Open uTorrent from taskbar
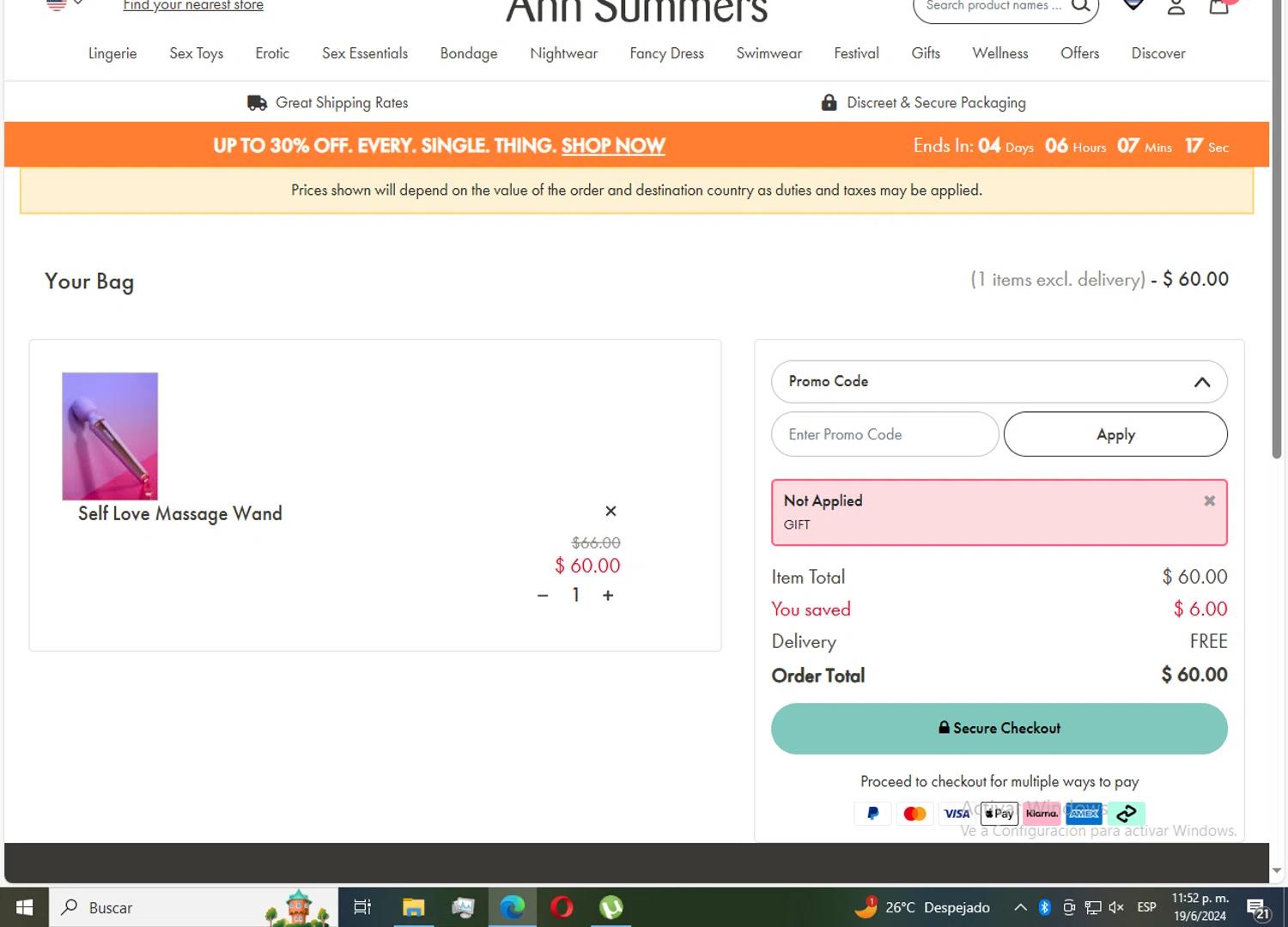Image resolution: width=1288 pixels, height=927 pixels. pyautogui.click(x=611, y=907)
